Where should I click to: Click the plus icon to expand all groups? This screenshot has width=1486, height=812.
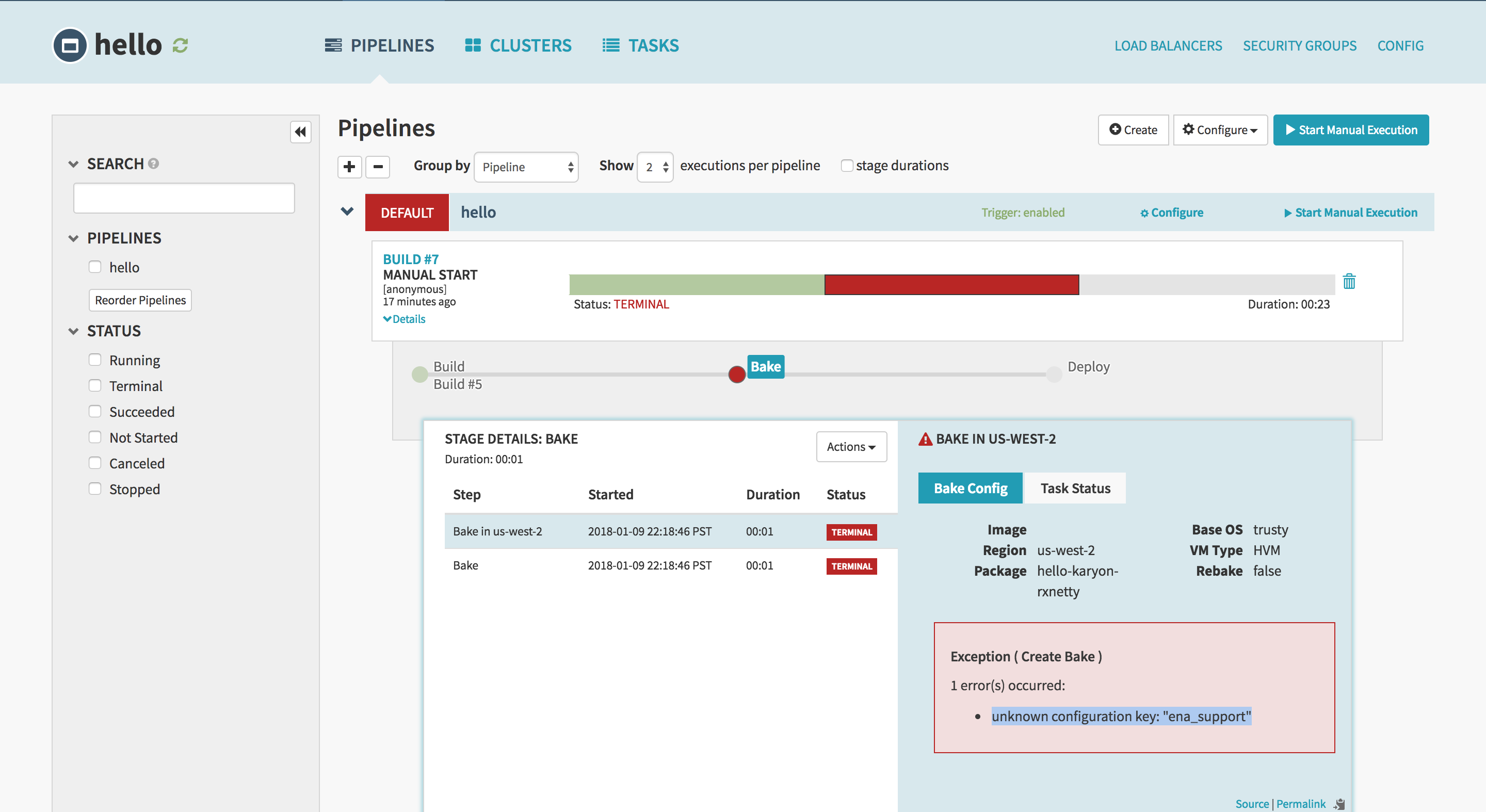(350, 167)
